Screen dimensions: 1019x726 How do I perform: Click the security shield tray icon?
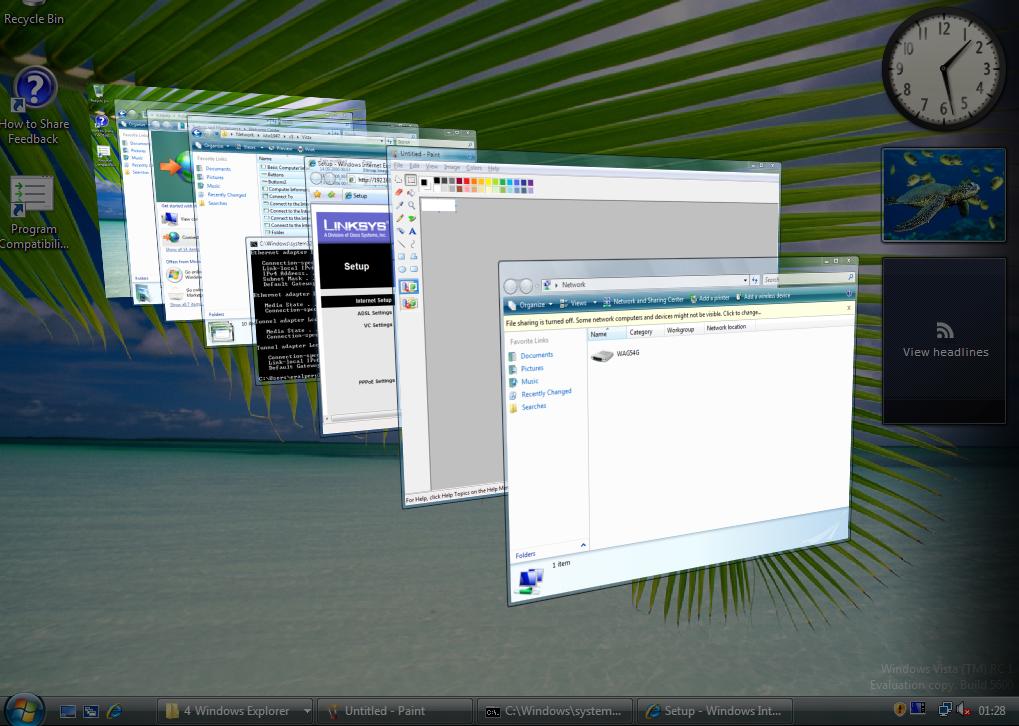point(901,710)
